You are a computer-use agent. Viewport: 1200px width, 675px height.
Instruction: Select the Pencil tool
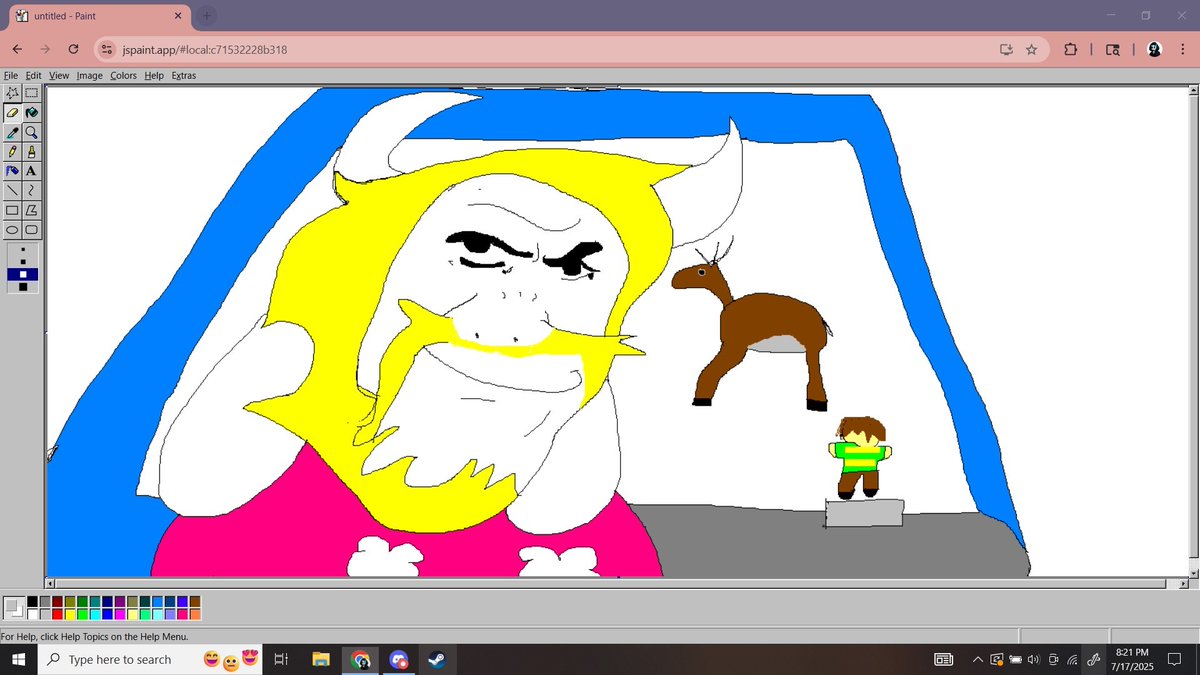[x=13, y=151]
